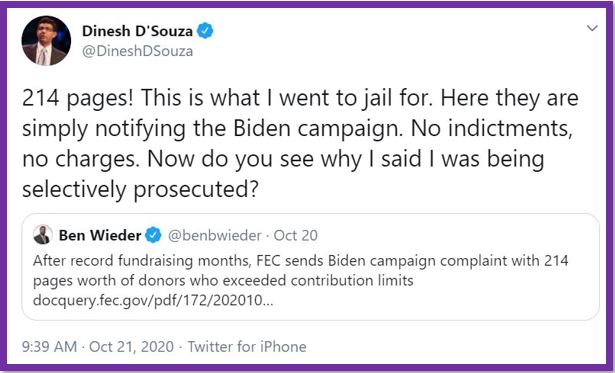Click the '9:39 AM' tweet timestamp
This screenshot has width=615, height=373.
coord(49,347)
